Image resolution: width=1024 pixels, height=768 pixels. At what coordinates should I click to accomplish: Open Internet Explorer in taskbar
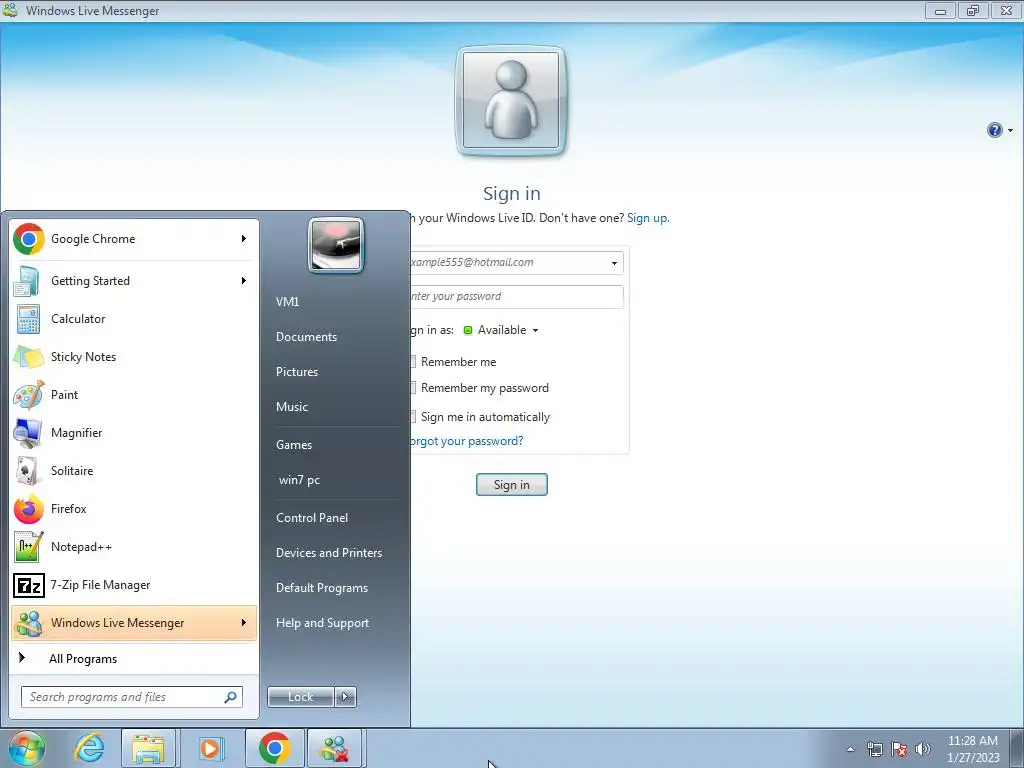point(89,748)
